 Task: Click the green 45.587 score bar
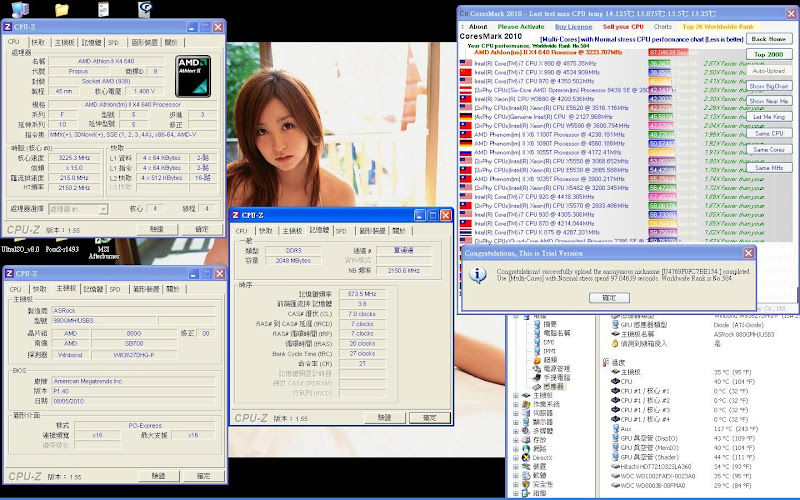pyautogui.click(x=661, y=117)
